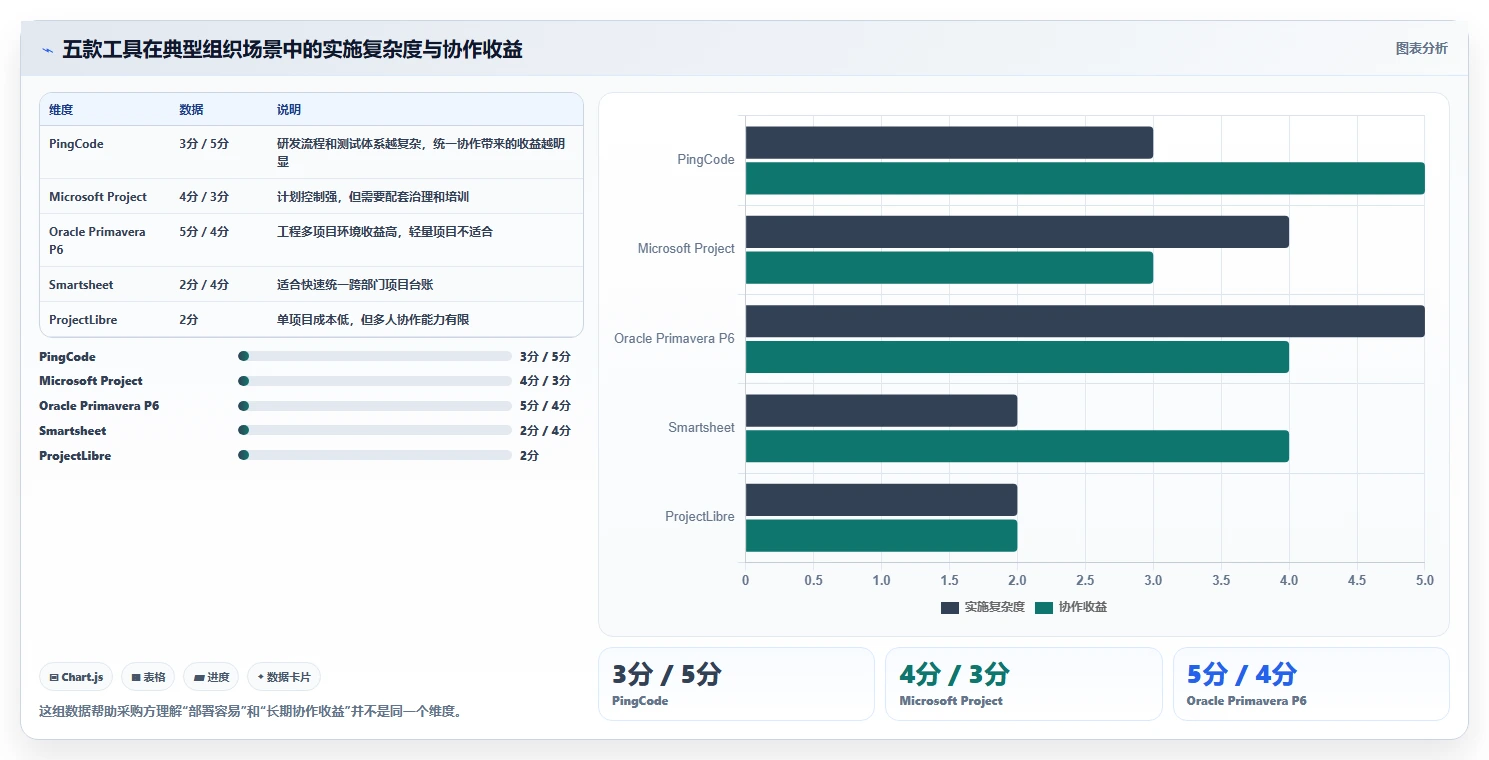Screen dimensions: 1489x760
Task: Toggle the 协作收益 legend entry
Action: pyautogui.click(x=1071, y=607)
